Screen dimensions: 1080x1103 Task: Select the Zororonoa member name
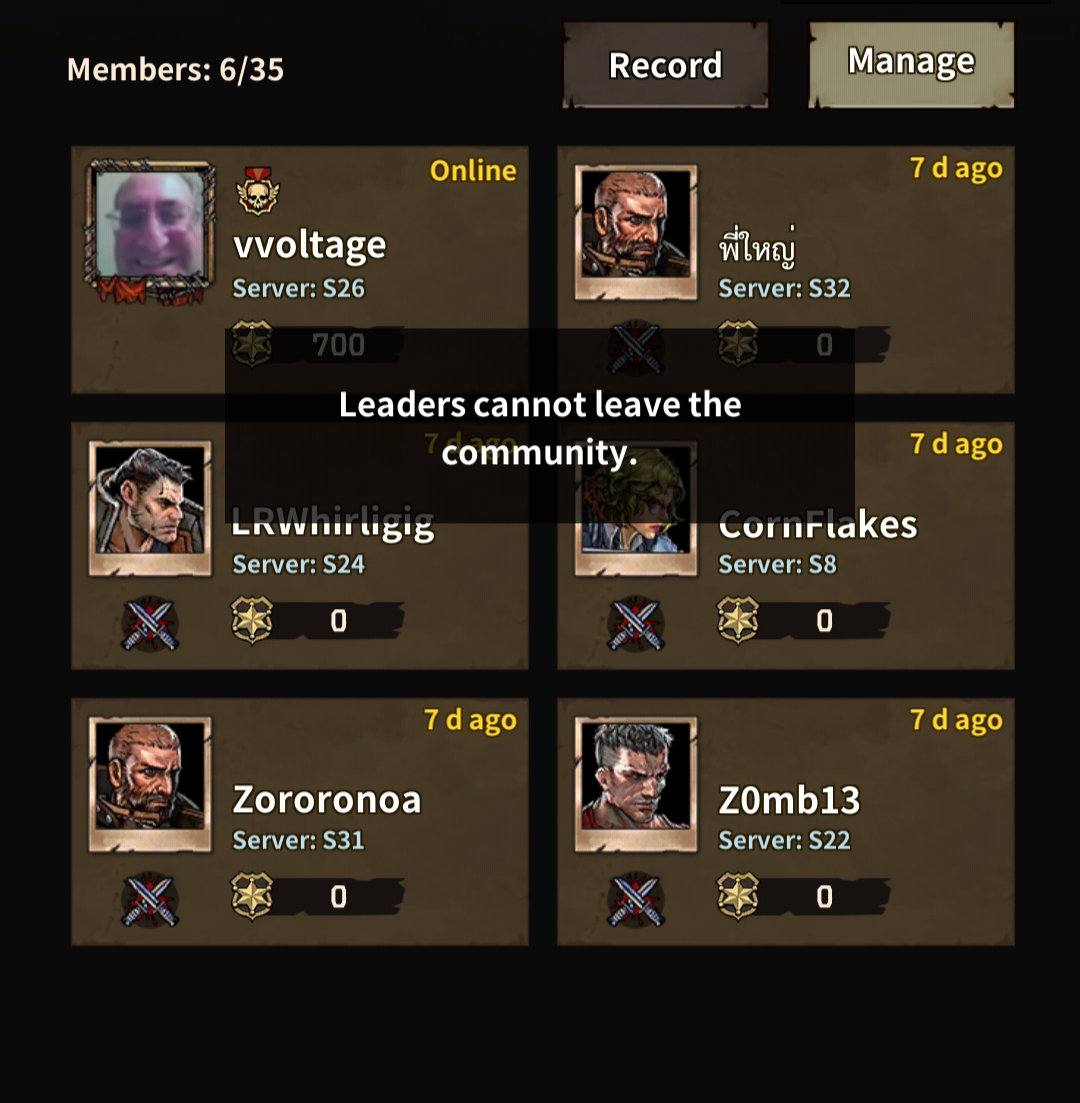point(326,800)
